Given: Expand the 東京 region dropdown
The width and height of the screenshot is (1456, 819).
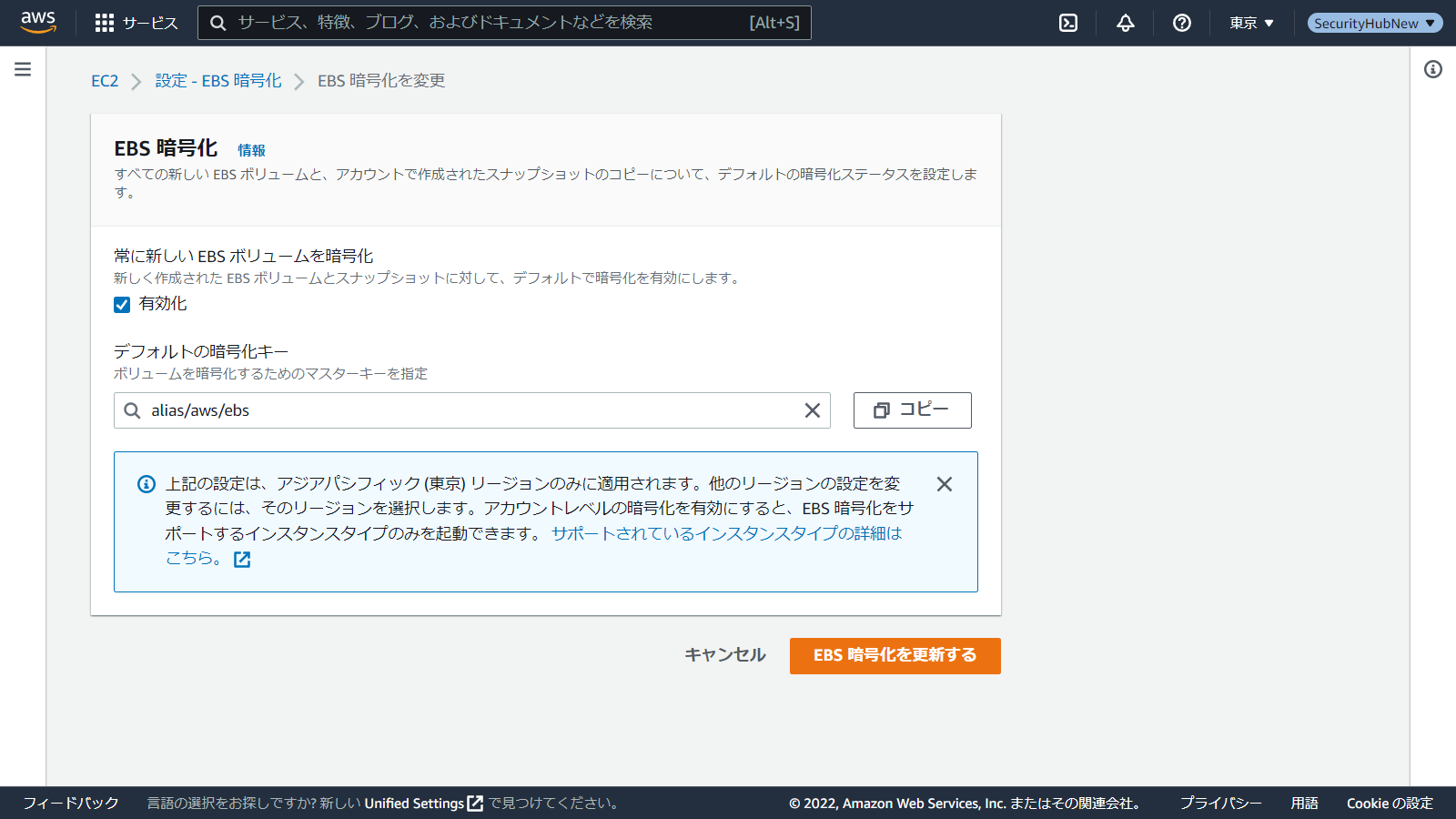Looking at the screenshot, I should pyautogui.click(x=1252, y=23).
